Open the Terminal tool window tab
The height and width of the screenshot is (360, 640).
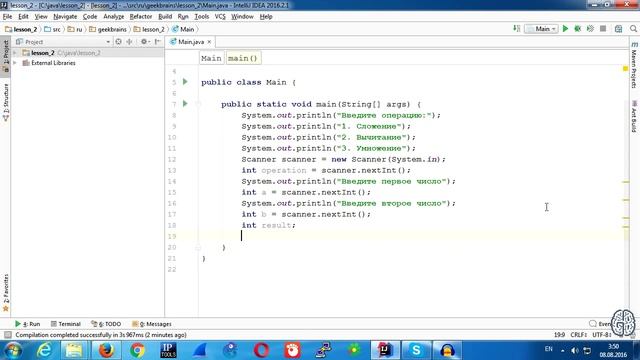[66, 324]
